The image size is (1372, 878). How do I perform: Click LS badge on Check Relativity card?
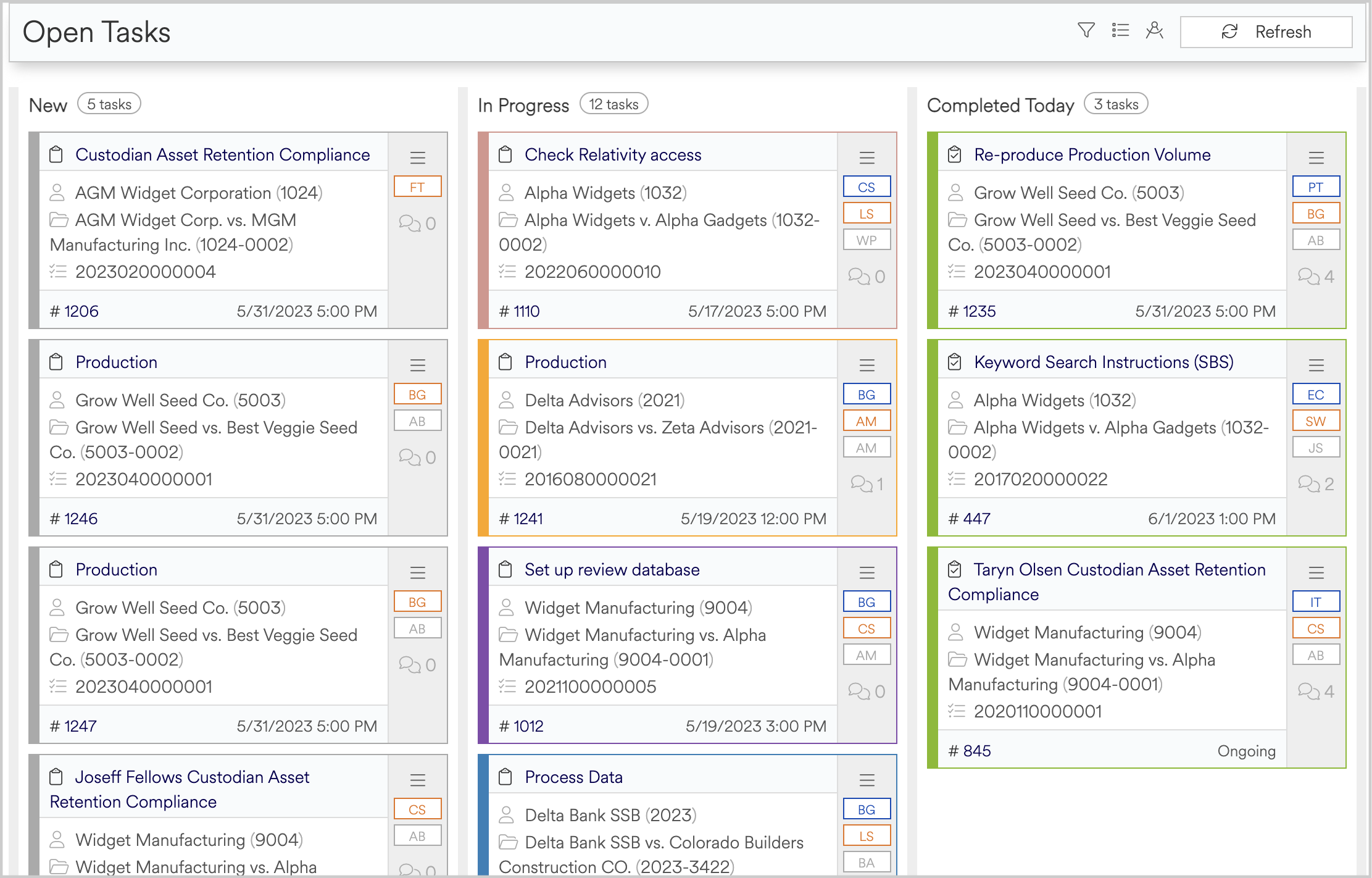pyautogui.click(x=867, y=213)
